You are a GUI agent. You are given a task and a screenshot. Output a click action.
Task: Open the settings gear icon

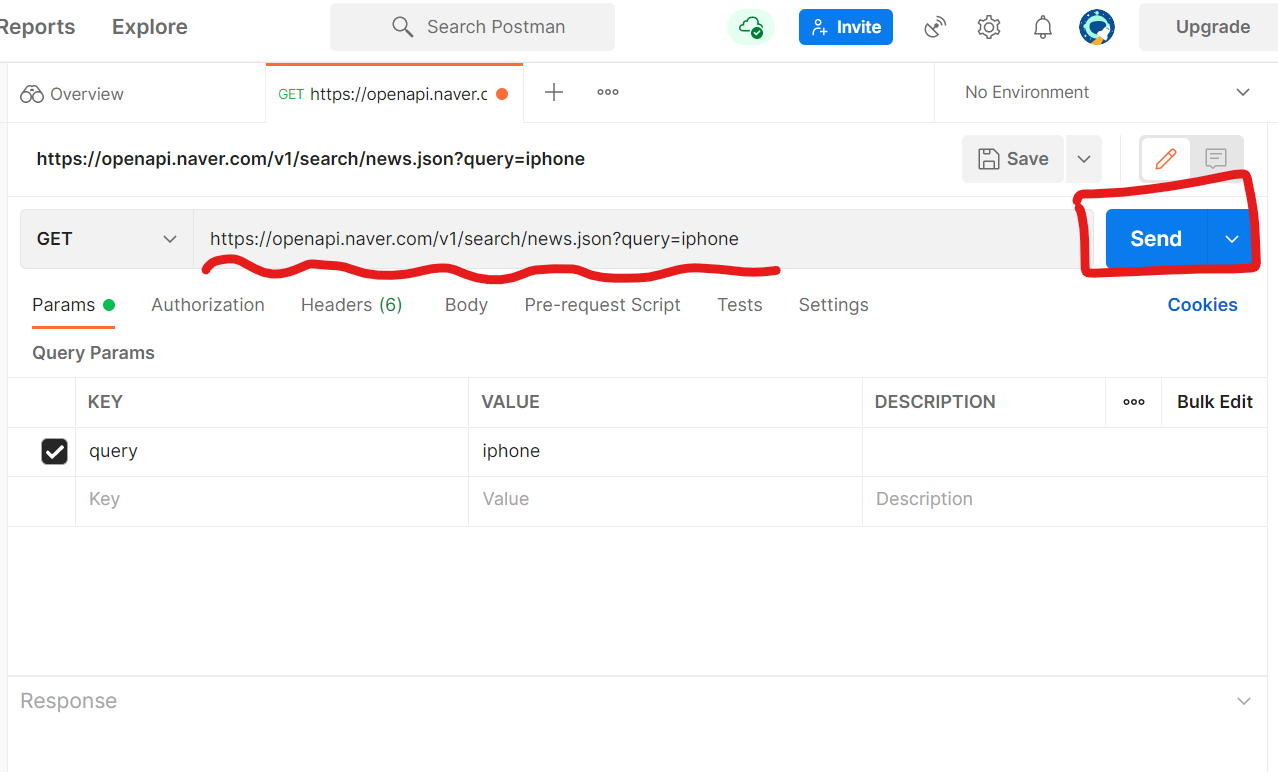click(x=989, y=27)
